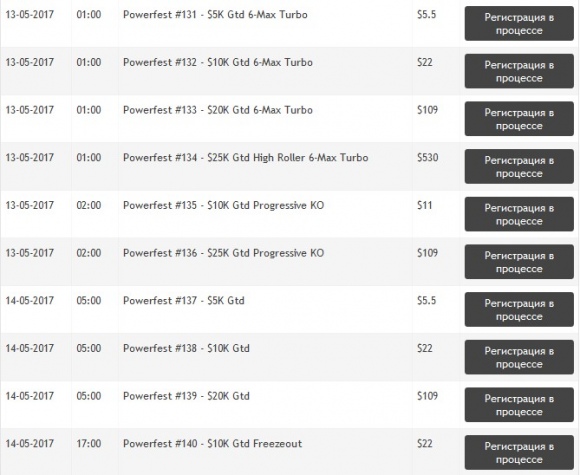Select Powerfest #135 $10K Gtd Progressive KO title
580x475 pixels.
223,206
